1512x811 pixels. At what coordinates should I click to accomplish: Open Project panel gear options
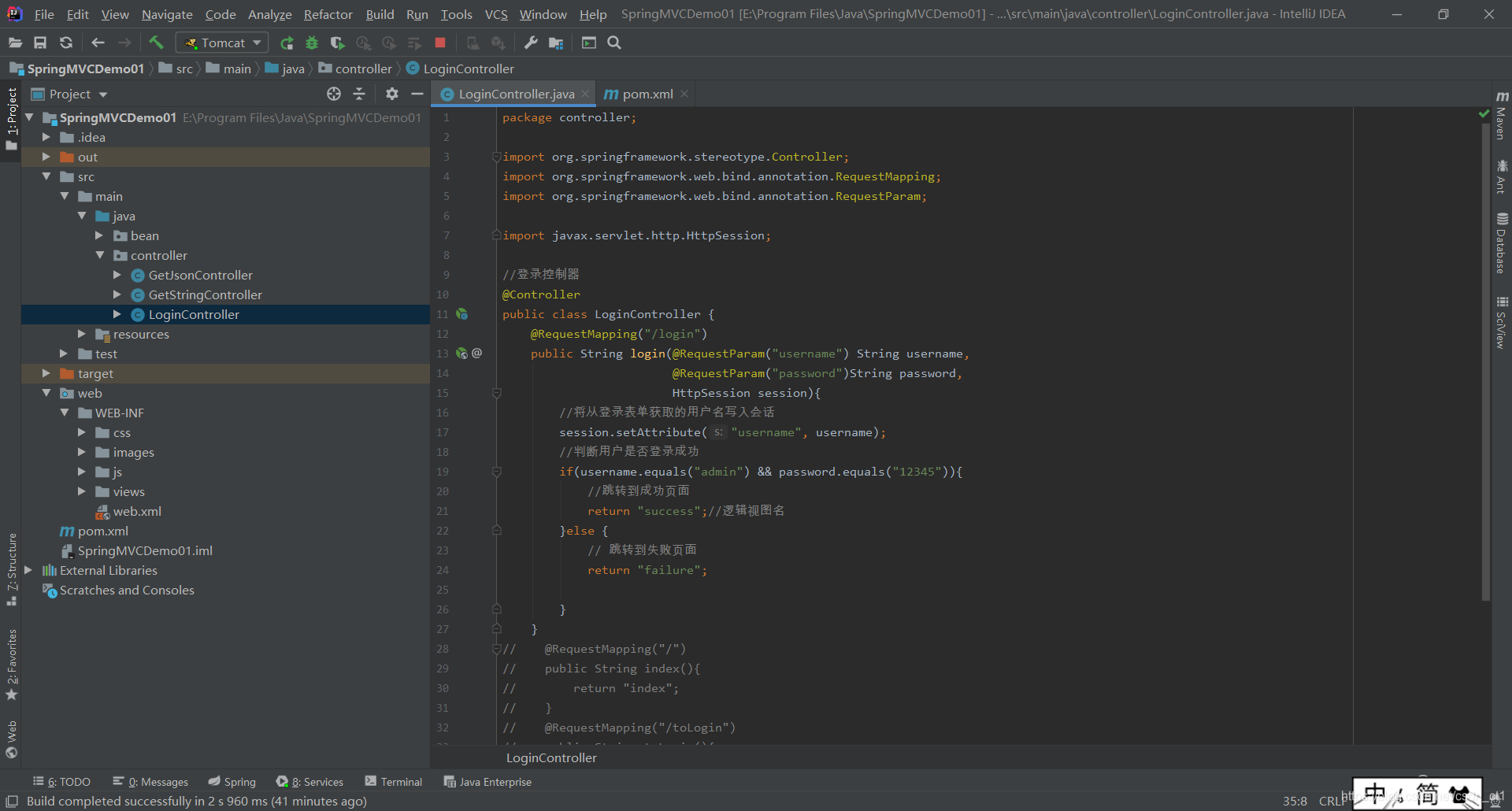point(392,94)
